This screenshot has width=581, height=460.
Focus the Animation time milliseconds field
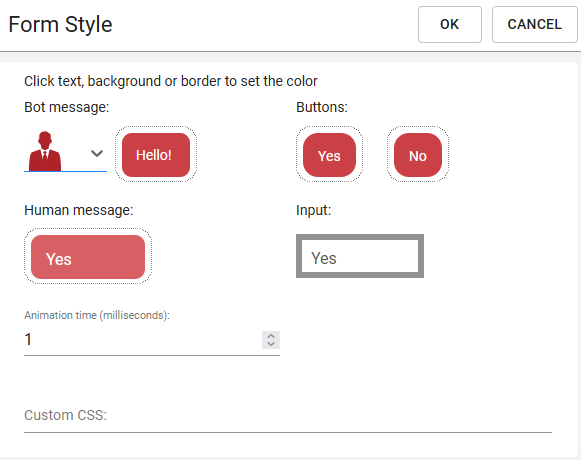143,340
